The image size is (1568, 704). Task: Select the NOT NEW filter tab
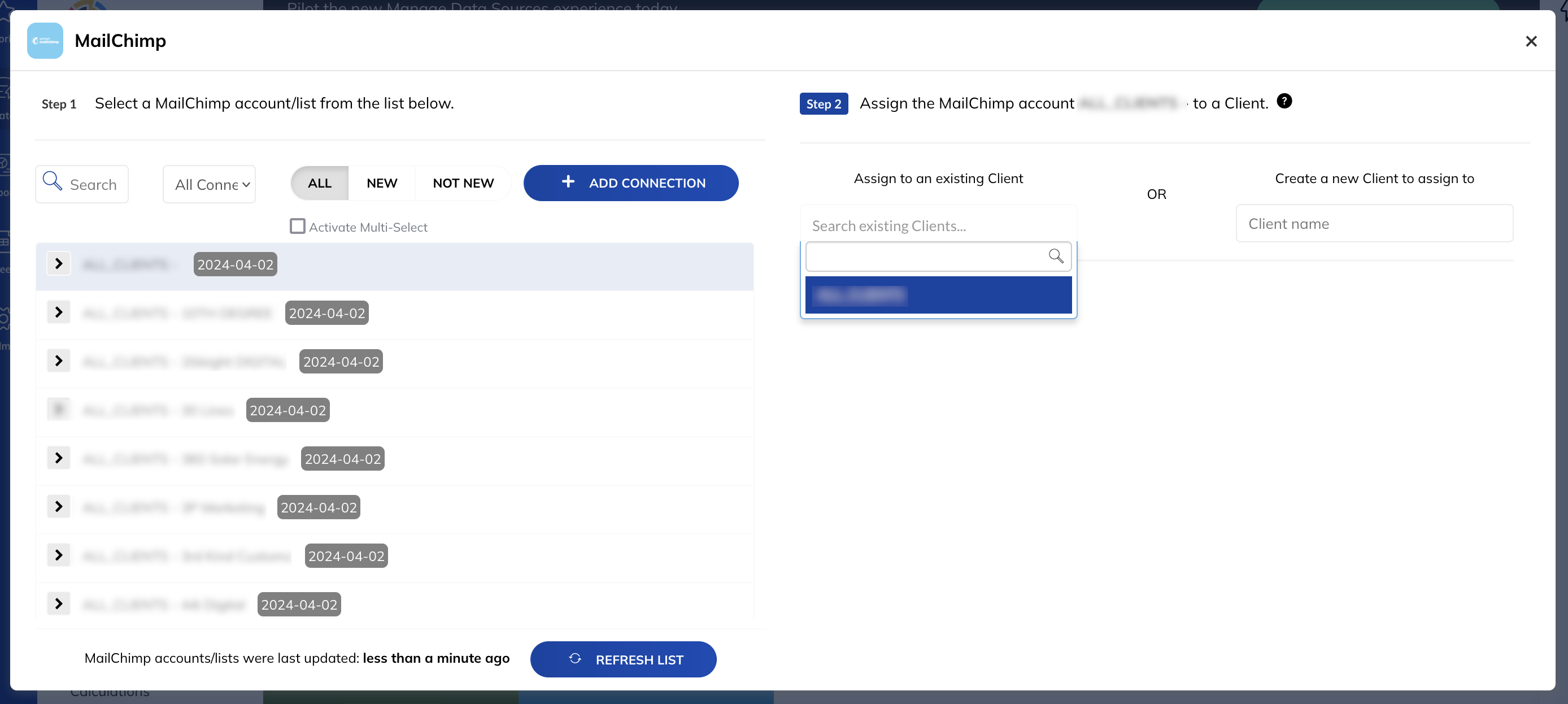pos(463,182)
